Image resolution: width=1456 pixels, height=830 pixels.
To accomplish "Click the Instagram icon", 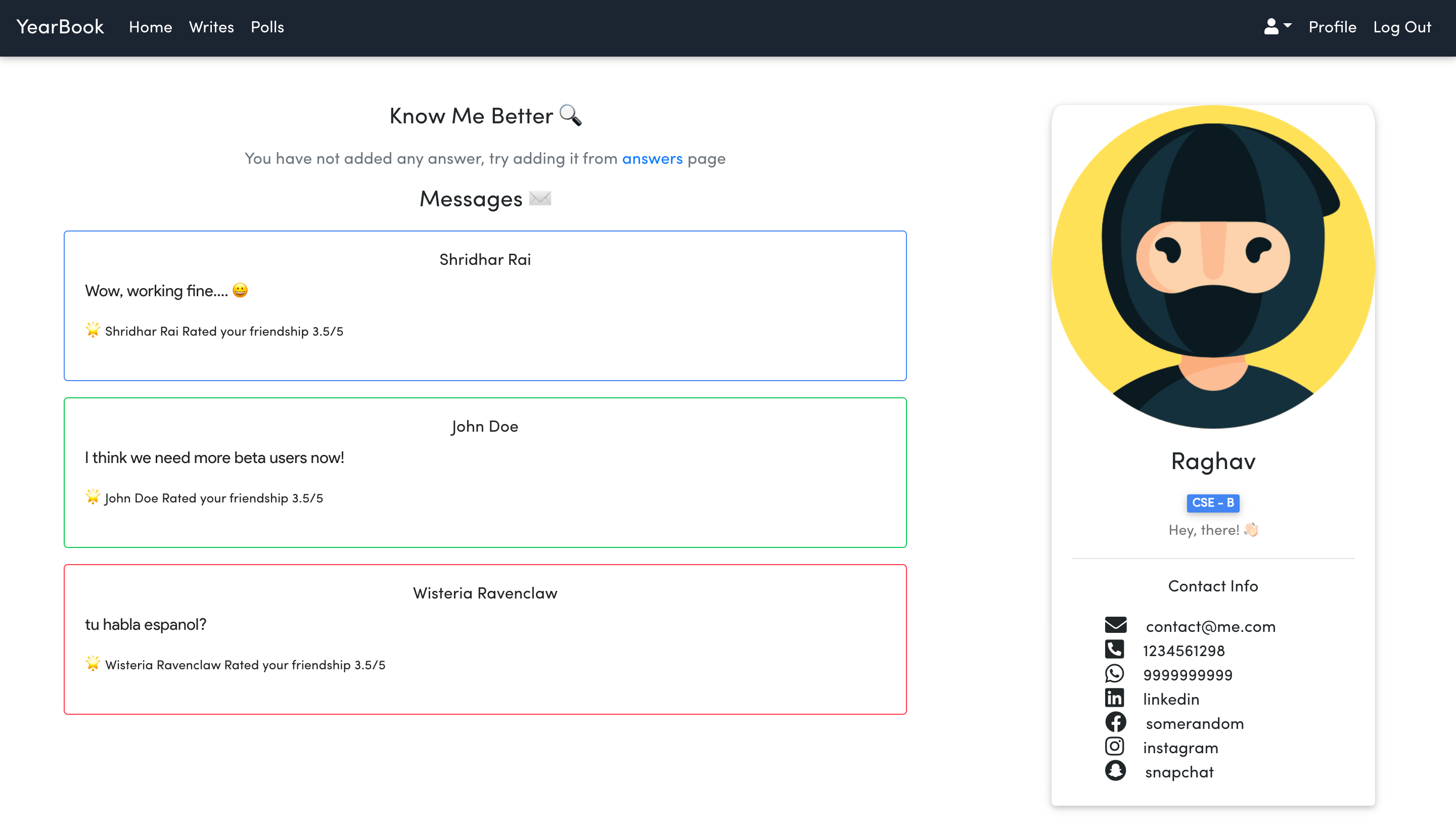I will 1115,746.
